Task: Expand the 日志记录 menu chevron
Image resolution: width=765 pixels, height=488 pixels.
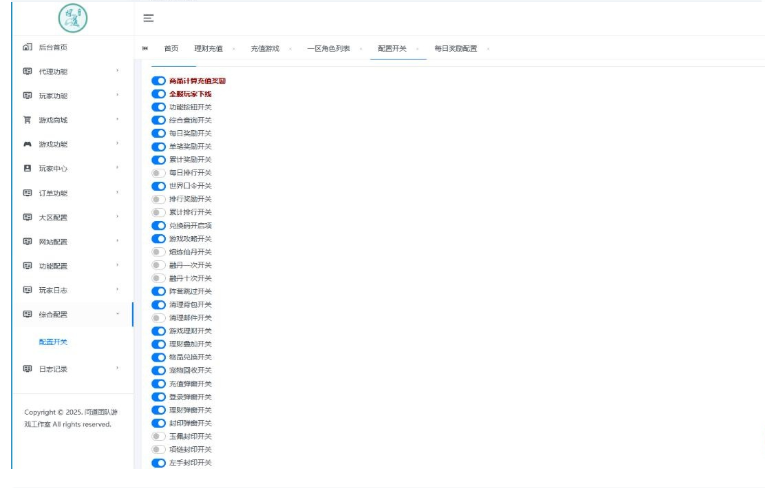Action: coord(118,368)
